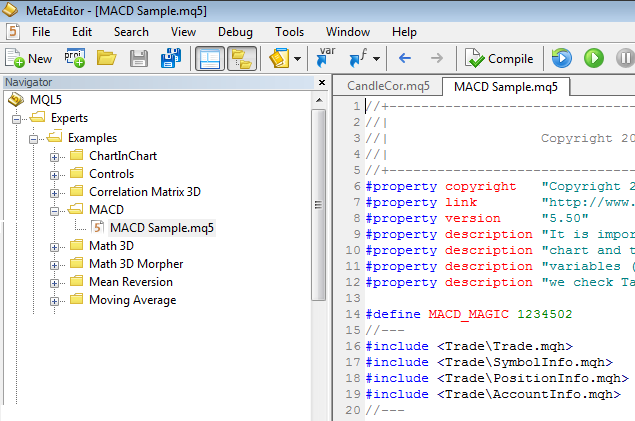Open the Help menu

(x=404, y=32)
